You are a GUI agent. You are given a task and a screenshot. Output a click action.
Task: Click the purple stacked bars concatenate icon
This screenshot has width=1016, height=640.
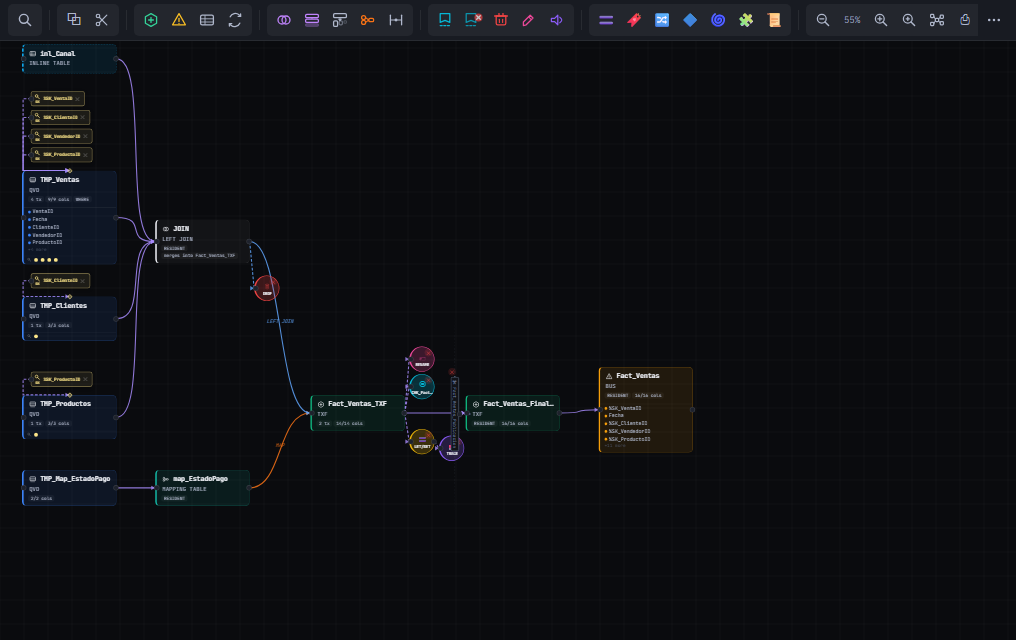coord(312,20)
